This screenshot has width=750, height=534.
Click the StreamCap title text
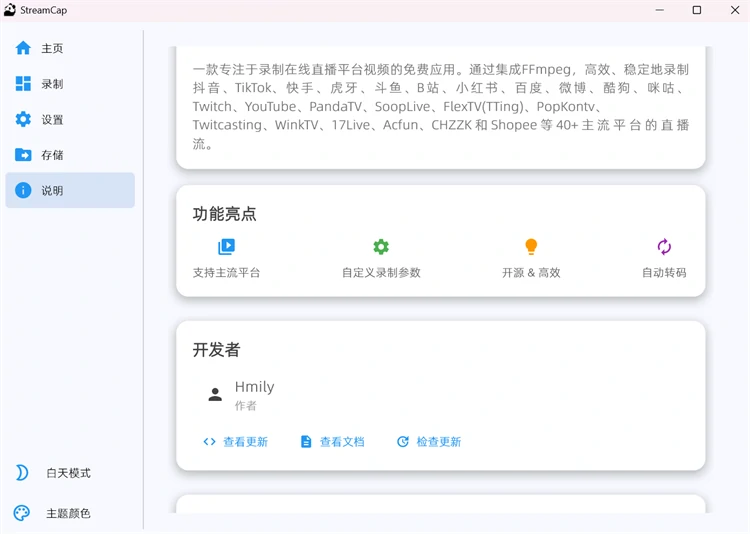point(44,10)
